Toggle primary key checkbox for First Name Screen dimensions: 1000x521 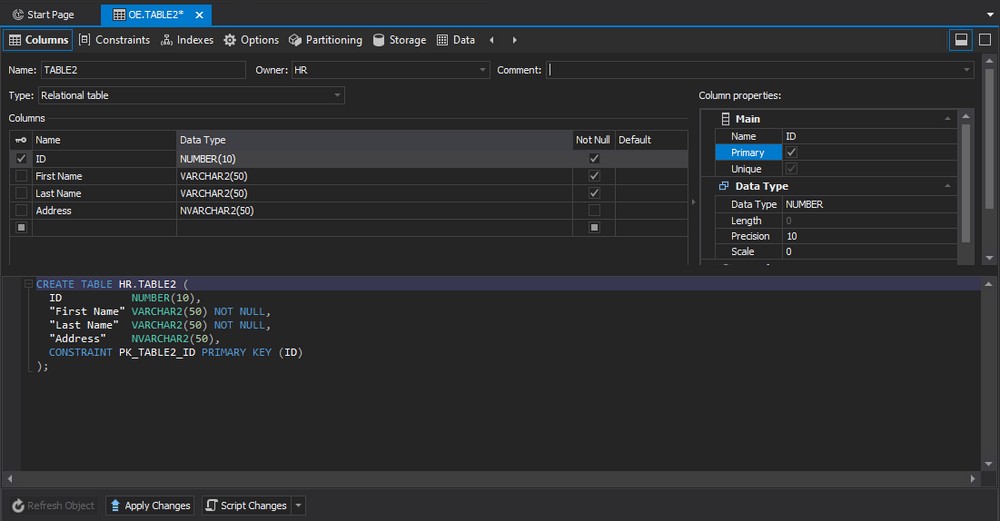pyautogui.click(x=21, y=175)
